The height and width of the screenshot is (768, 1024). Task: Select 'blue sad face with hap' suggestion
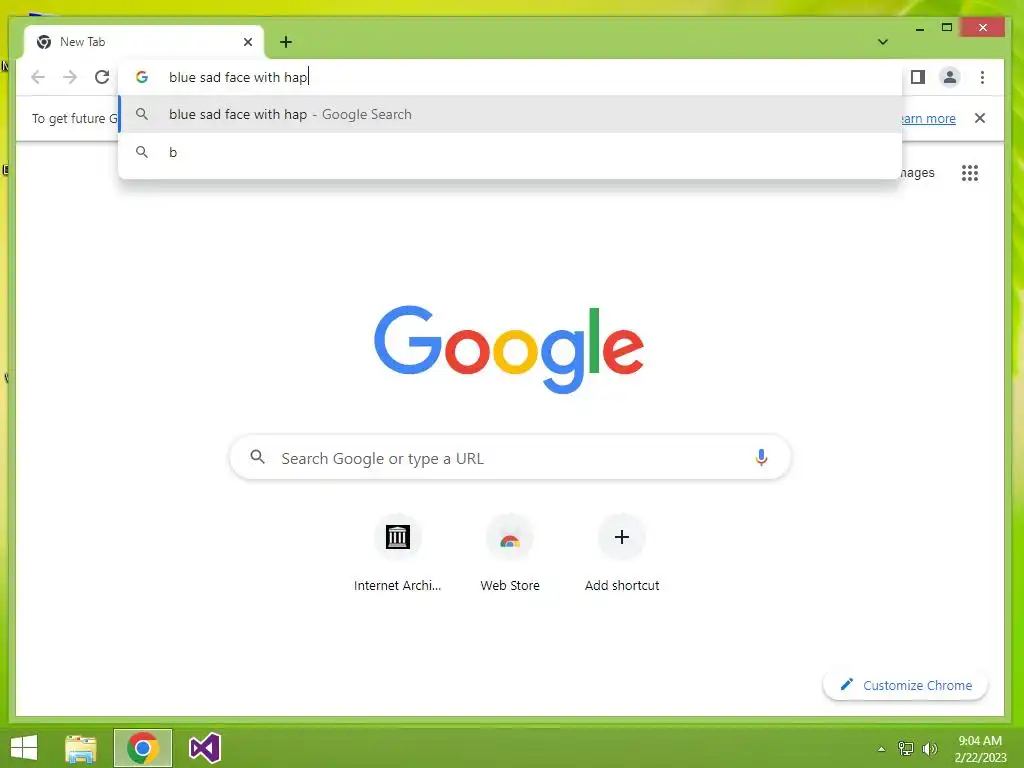(x=510, y=114)
